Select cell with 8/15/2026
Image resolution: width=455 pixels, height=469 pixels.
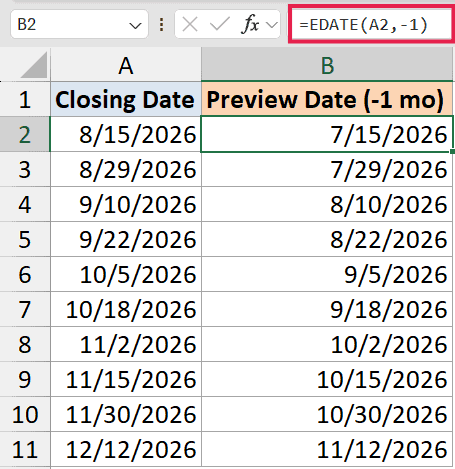pos(126,134)
